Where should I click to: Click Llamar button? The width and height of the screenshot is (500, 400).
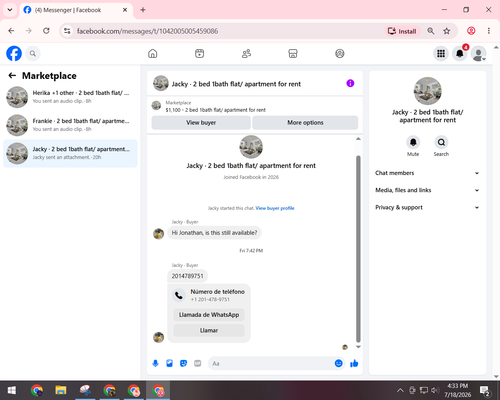(x=209, y=330)
